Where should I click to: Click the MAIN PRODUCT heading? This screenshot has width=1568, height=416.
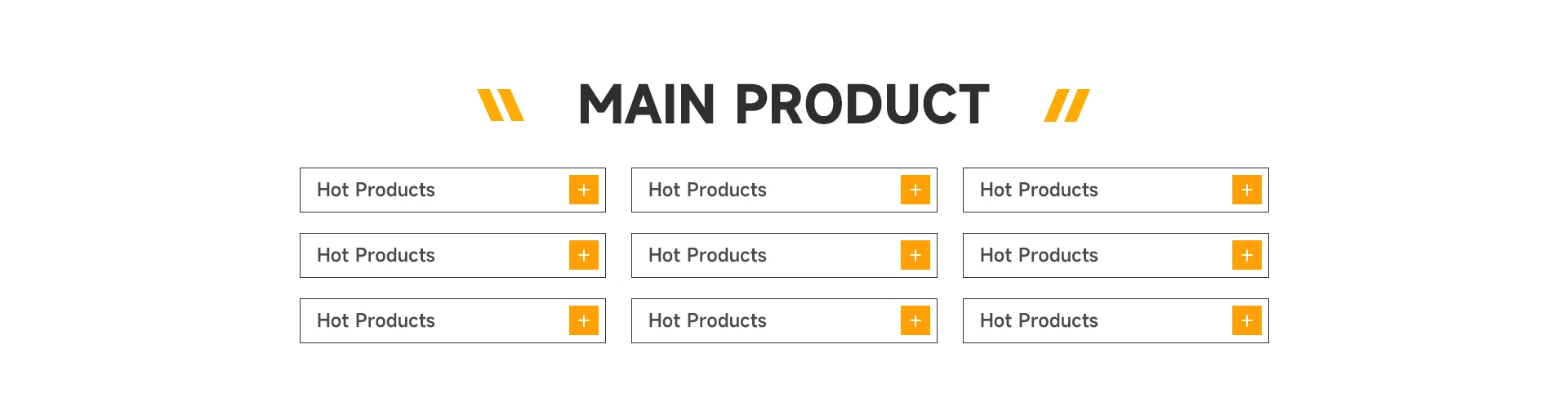(783, 105)
